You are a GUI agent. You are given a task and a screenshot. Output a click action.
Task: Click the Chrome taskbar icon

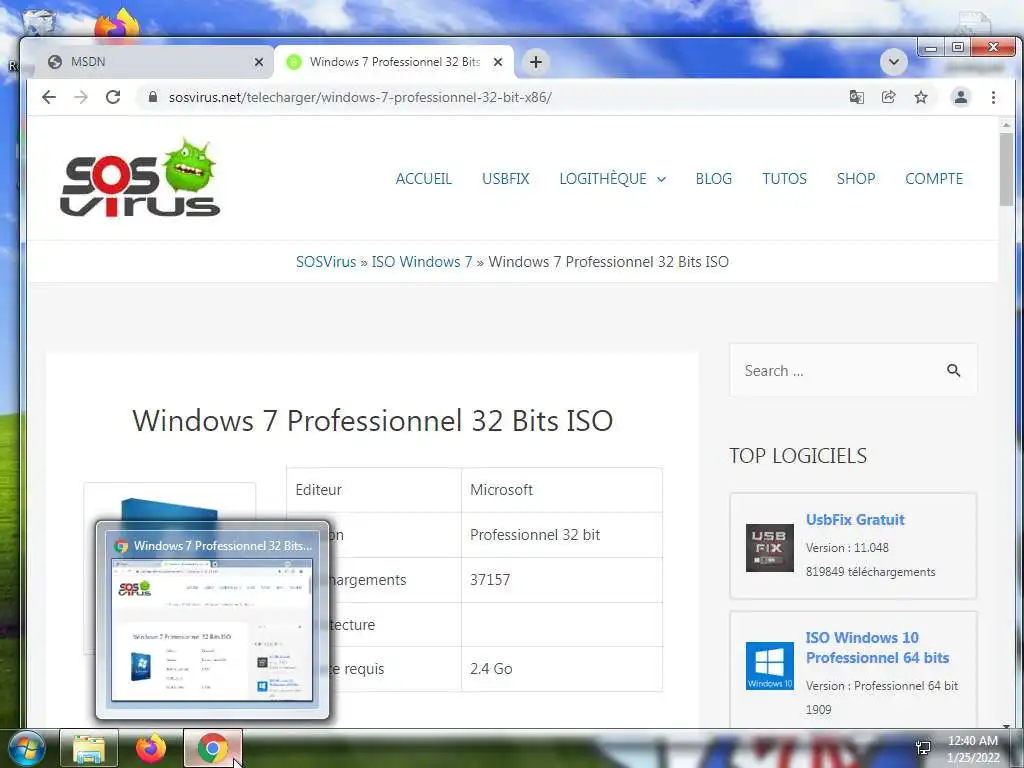tap(213, 748)
